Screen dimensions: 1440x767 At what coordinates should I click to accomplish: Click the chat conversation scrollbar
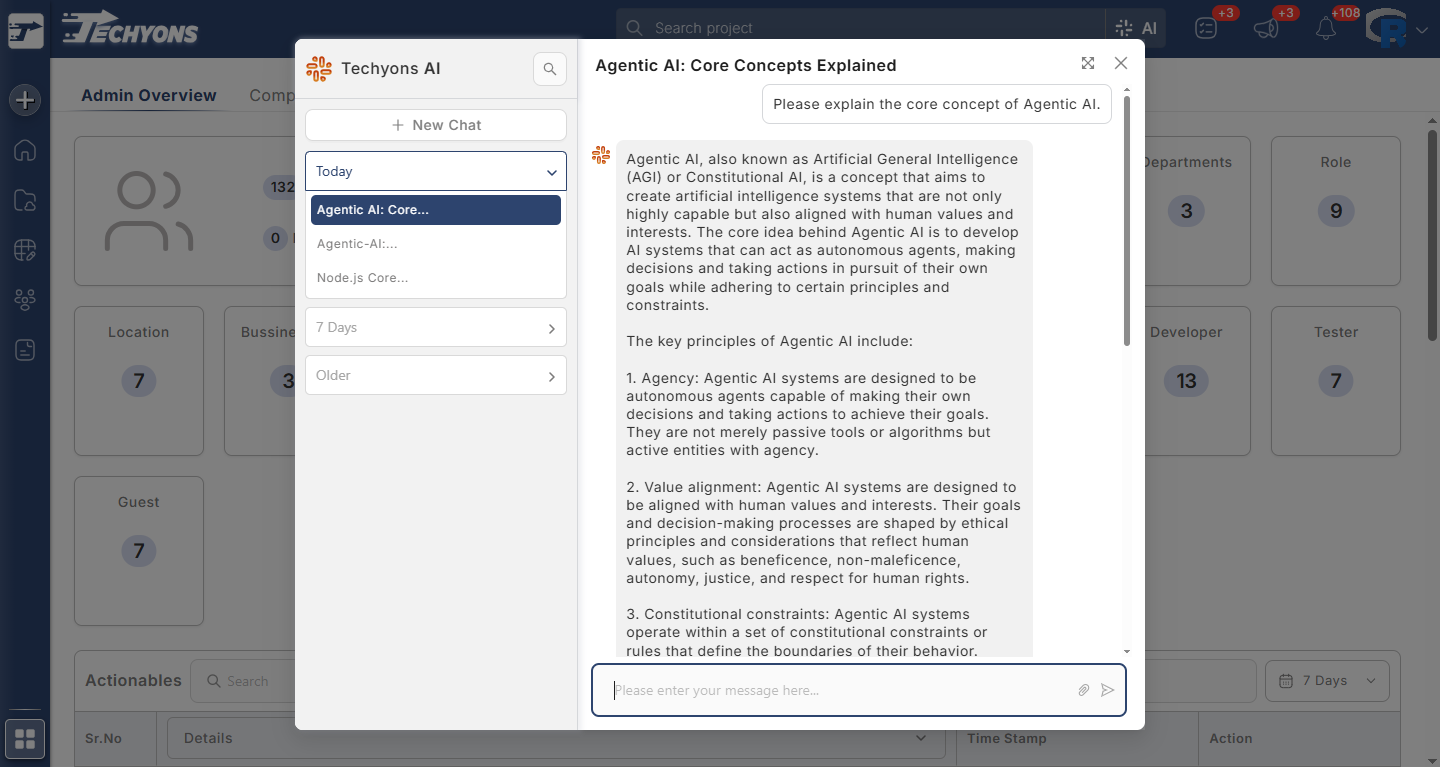click(x=1127, y=220)
